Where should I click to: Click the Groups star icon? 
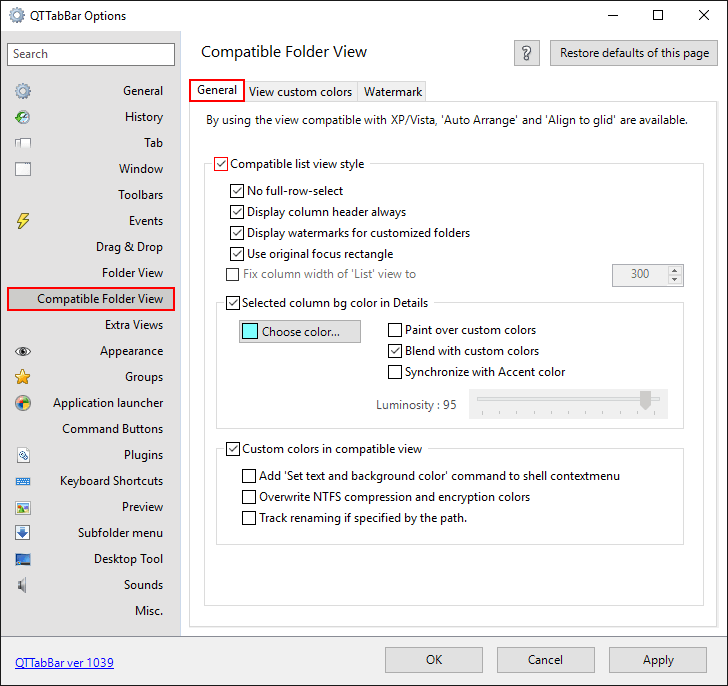23,377
